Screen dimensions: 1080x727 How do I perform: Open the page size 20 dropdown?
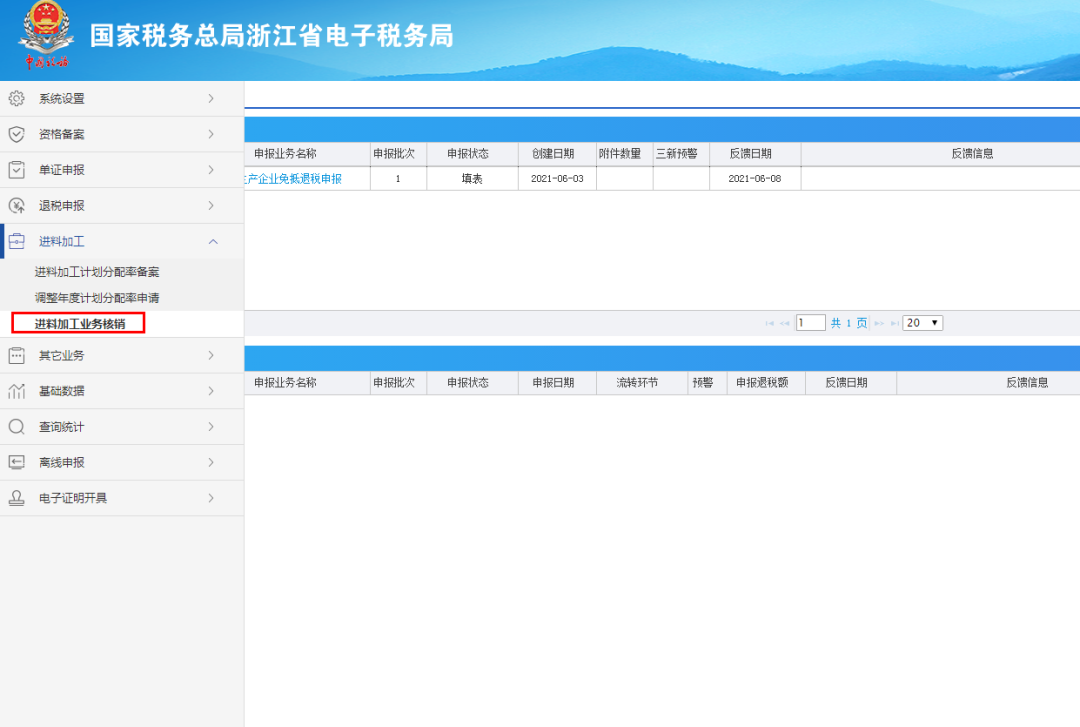[x=922, y=322]
